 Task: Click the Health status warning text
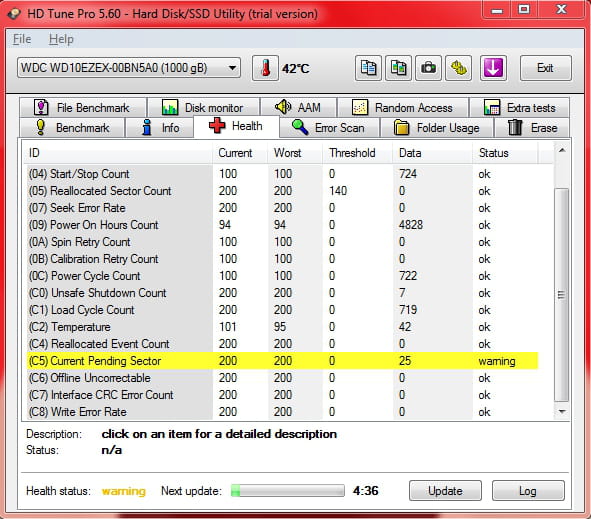coord(124,491)
